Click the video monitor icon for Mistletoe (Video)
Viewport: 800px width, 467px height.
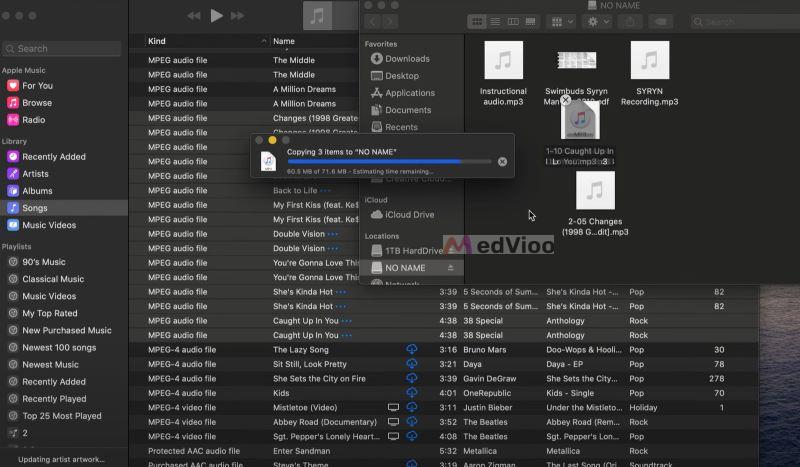coord(393,407)
